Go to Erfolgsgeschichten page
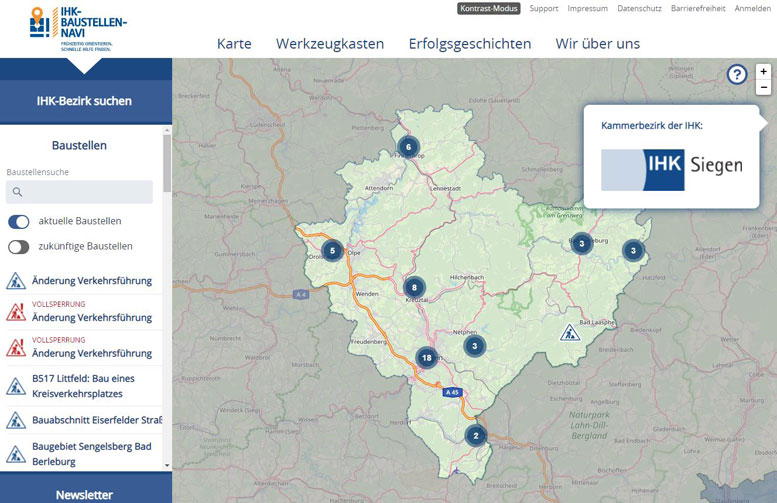The height and width of the screenshot is (503, 777). point(469,43)
